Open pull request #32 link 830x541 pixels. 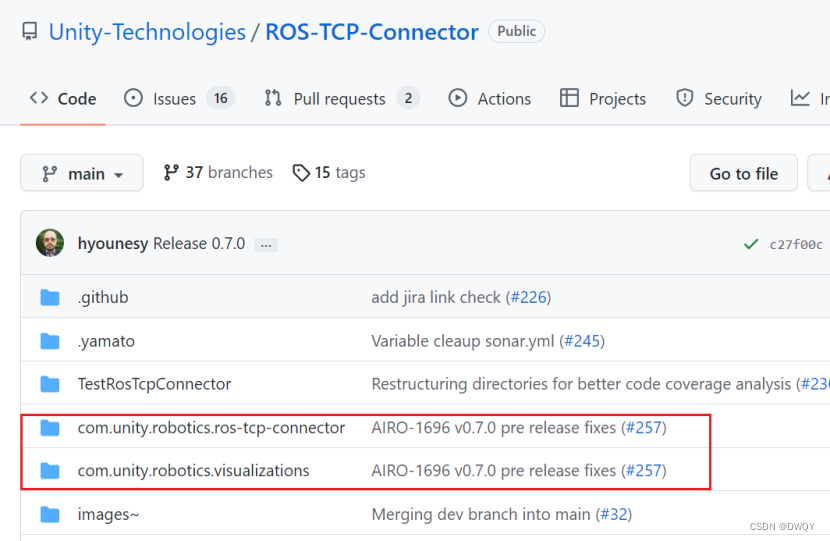pos(614,514)
